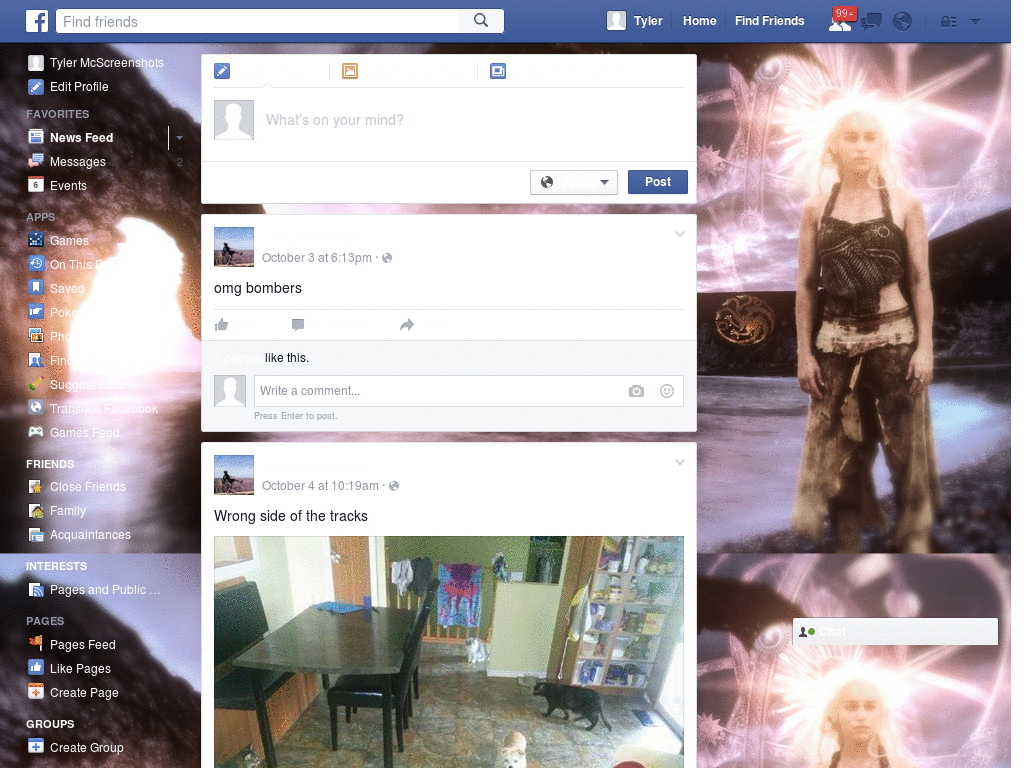Screen dimensions: 1024x768
Task: Open Family friends list
Action: coord(57,511)
